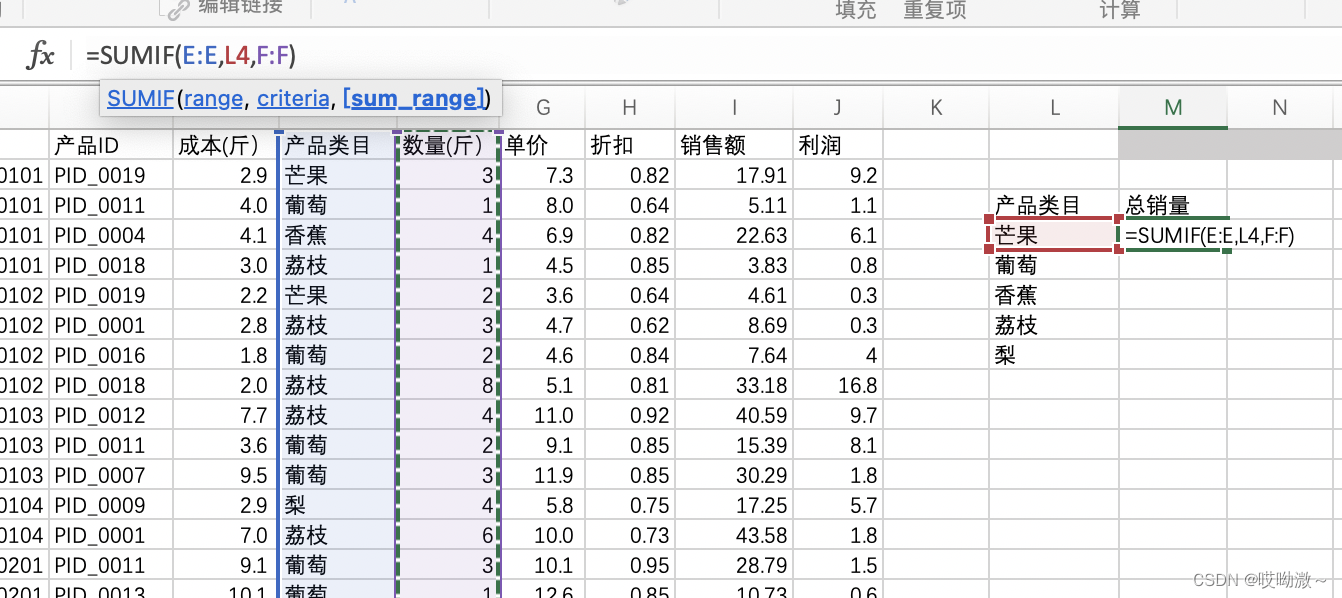The height and width of the screenshot is (598, 1342).
Task: Click the 填充 ribbon command
Action: [x=856, y=9]
